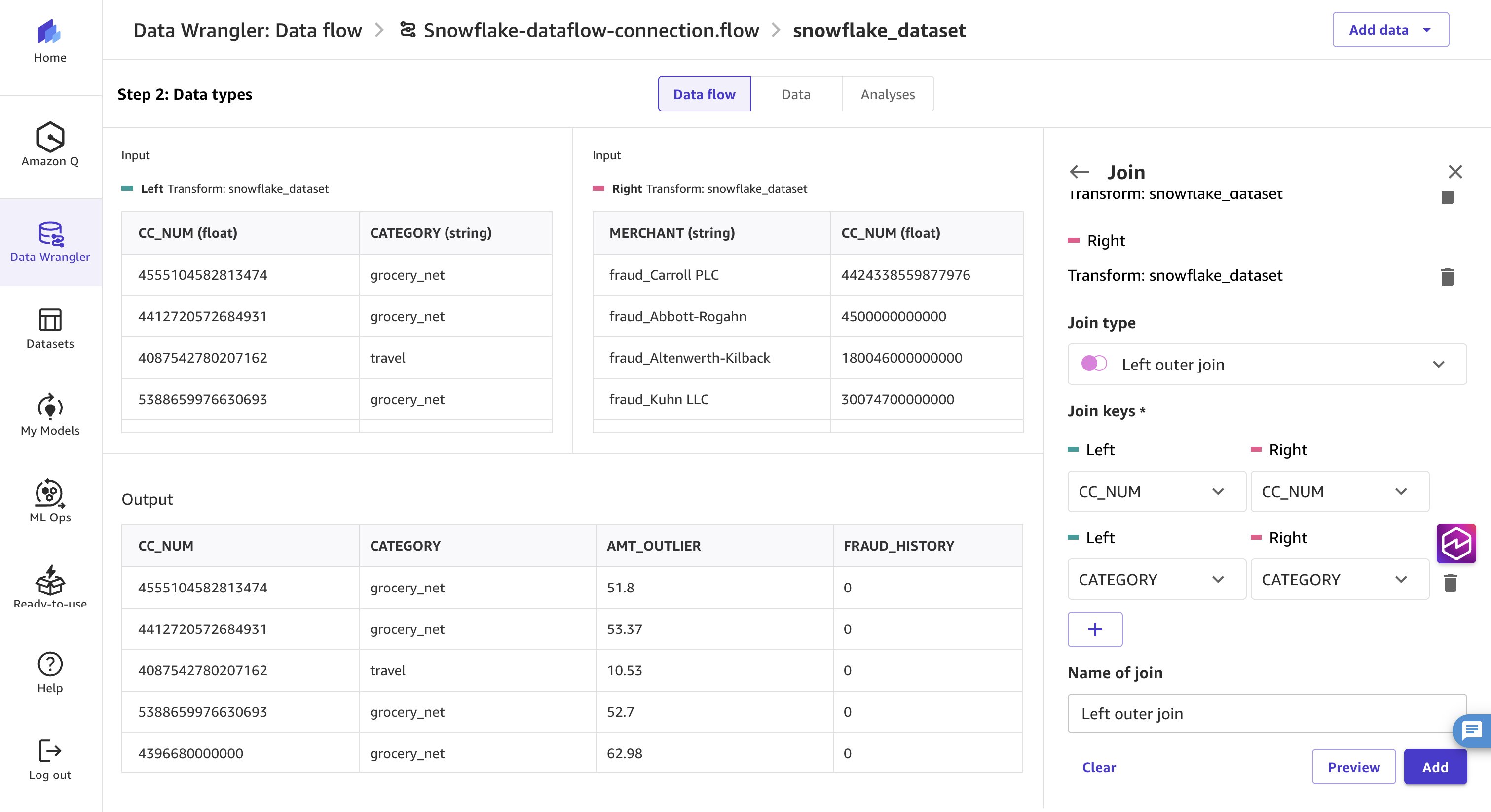The image size is (1491, 812).
Task: Open ML Ops section
Action: tap(50, 501)
